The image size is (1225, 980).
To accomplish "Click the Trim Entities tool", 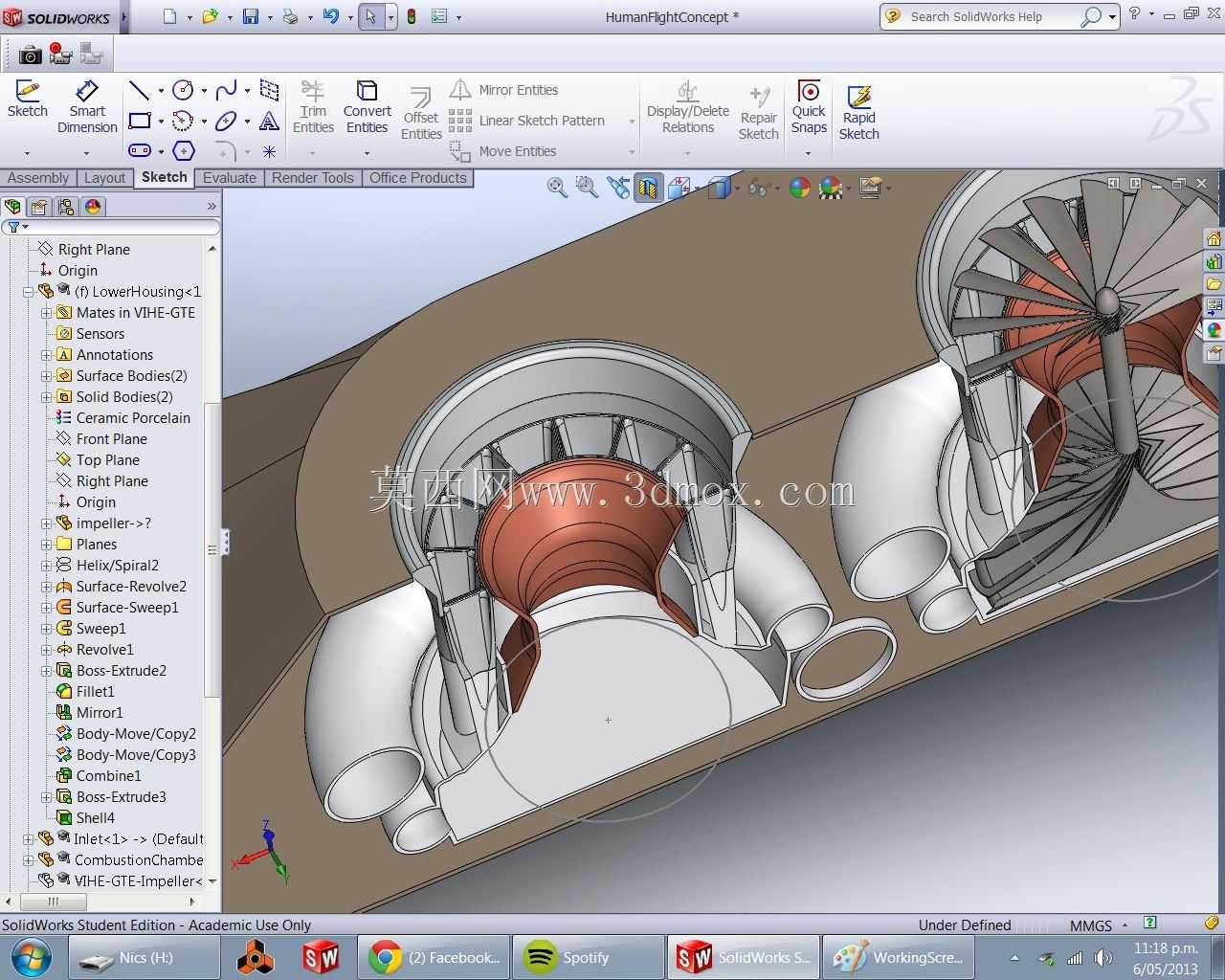I will point(313,106).
